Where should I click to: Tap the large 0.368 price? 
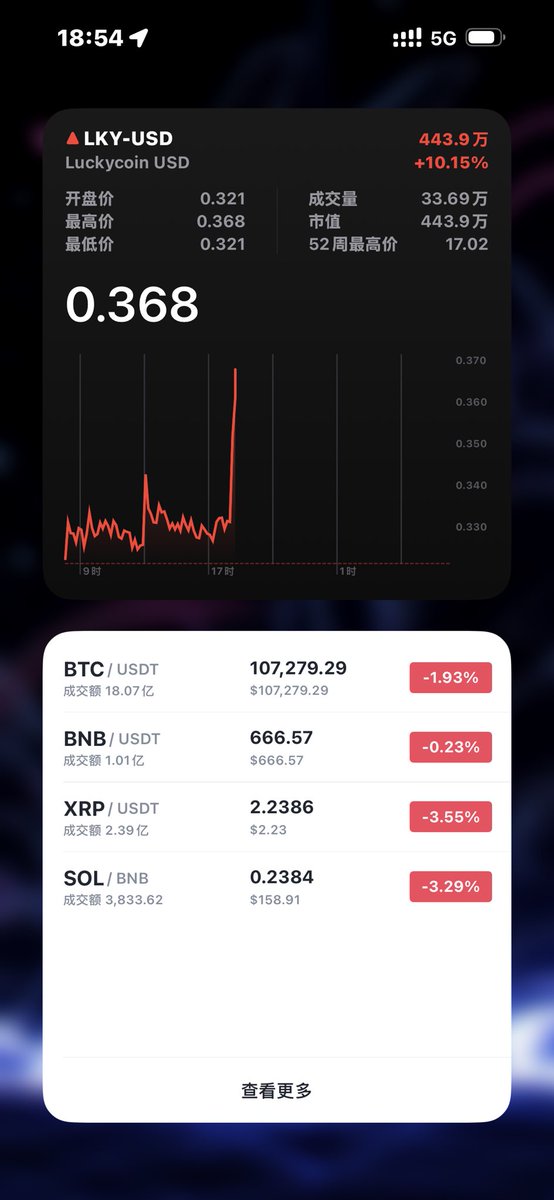pos(132,304)
